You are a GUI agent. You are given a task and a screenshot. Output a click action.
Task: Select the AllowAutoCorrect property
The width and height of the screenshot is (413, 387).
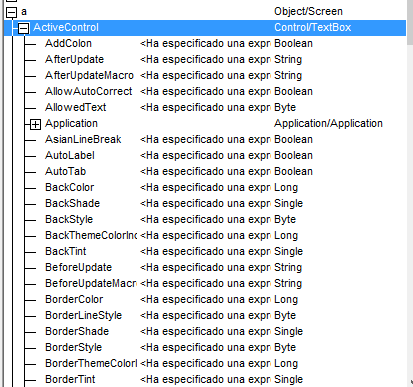coord(89,91)
